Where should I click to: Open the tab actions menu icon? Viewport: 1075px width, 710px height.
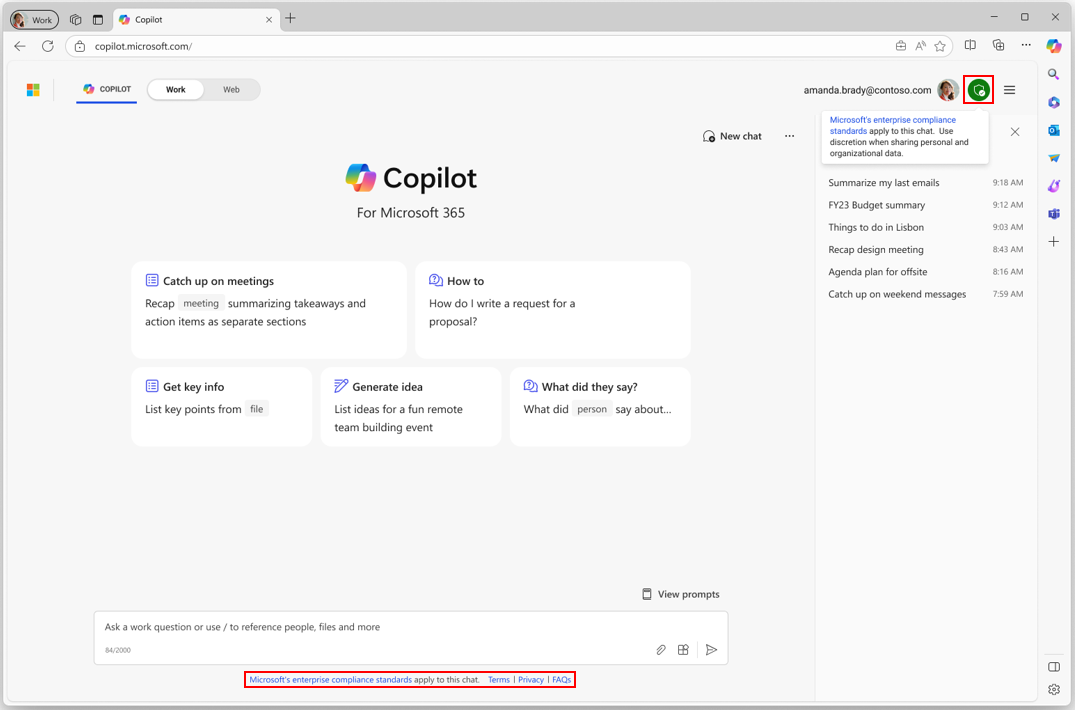point(98,20)
